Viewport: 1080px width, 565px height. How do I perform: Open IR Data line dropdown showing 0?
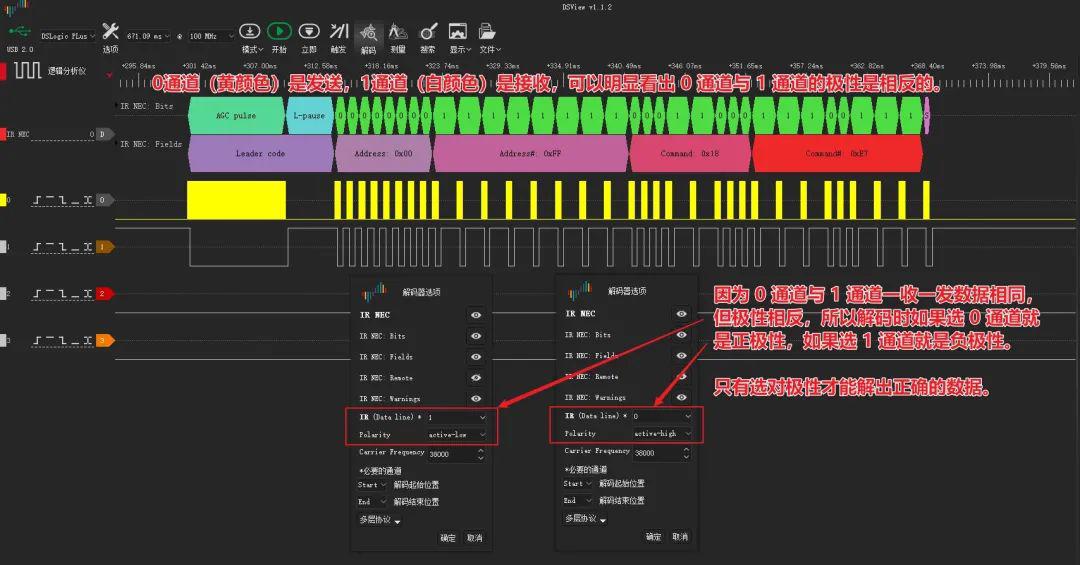point(662,416)
